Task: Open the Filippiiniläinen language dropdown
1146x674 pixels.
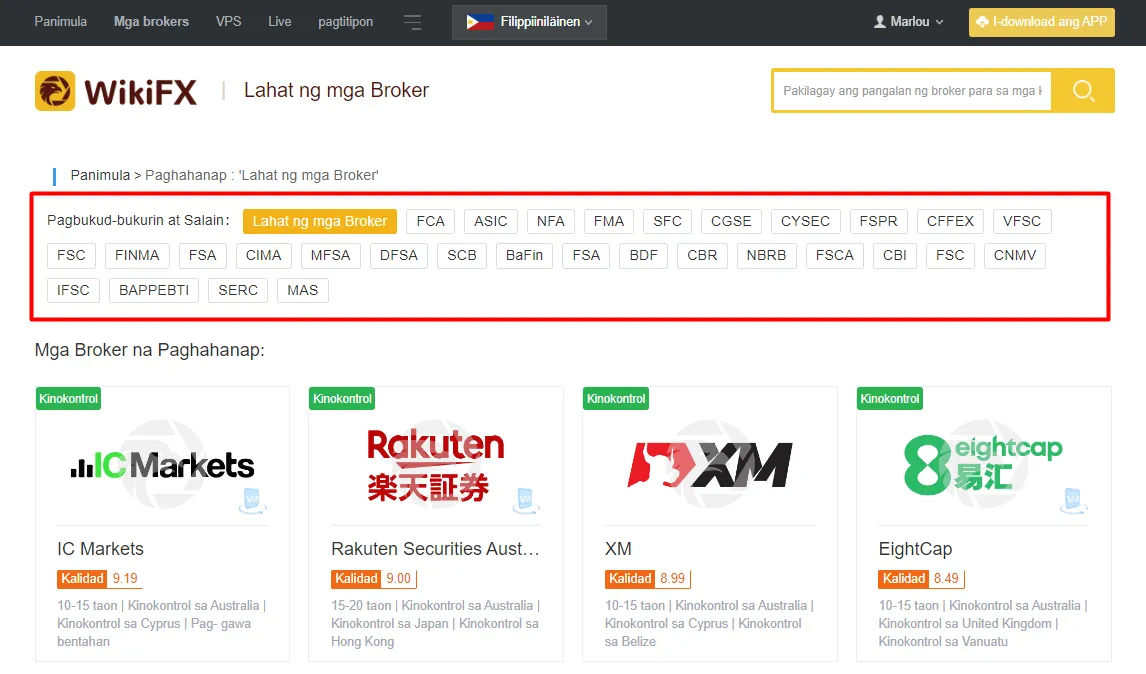Action: [x=529, y=22]
